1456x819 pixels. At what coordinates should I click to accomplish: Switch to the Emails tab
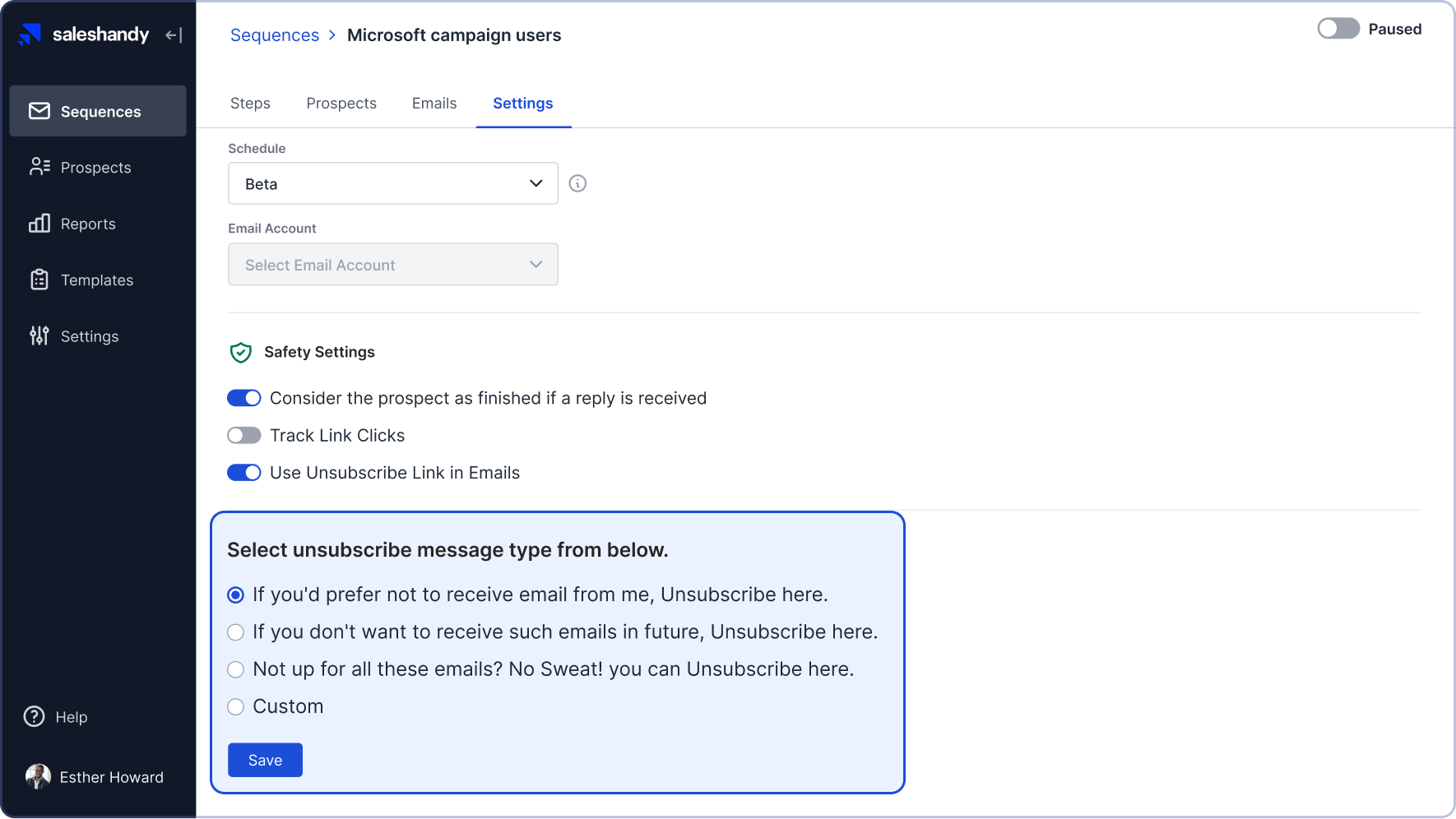pyautogui.click(x=434, y=103)
